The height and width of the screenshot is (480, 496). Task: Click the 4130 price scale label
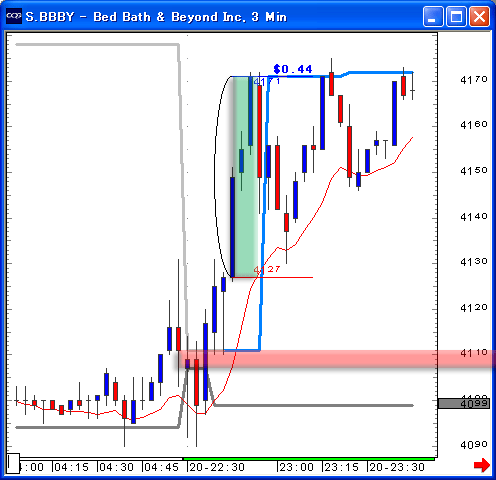[x=474, y=262]
